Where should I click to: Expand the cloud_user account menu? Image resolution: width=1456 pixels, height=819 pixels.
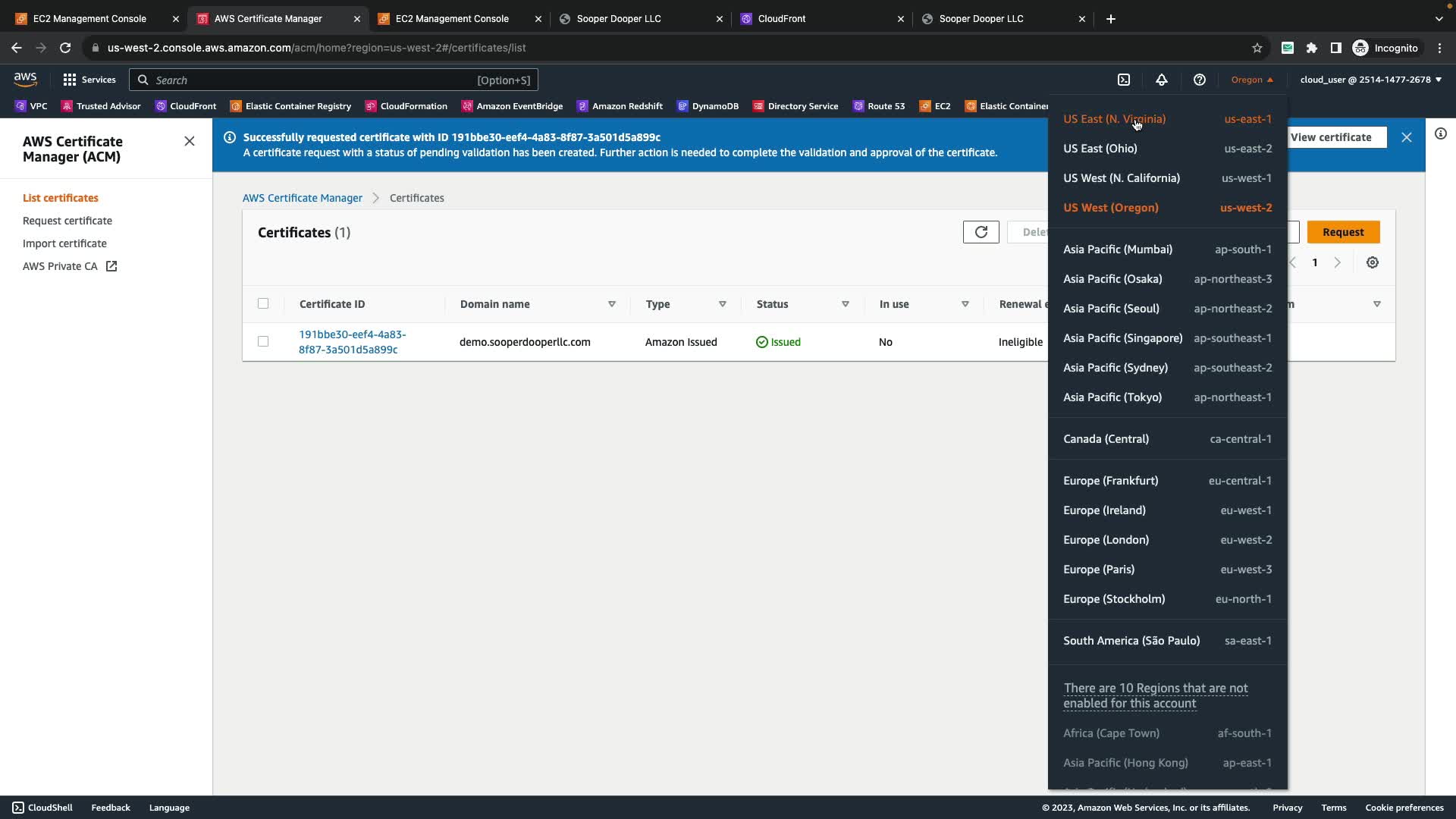[x=1370, y=80]
